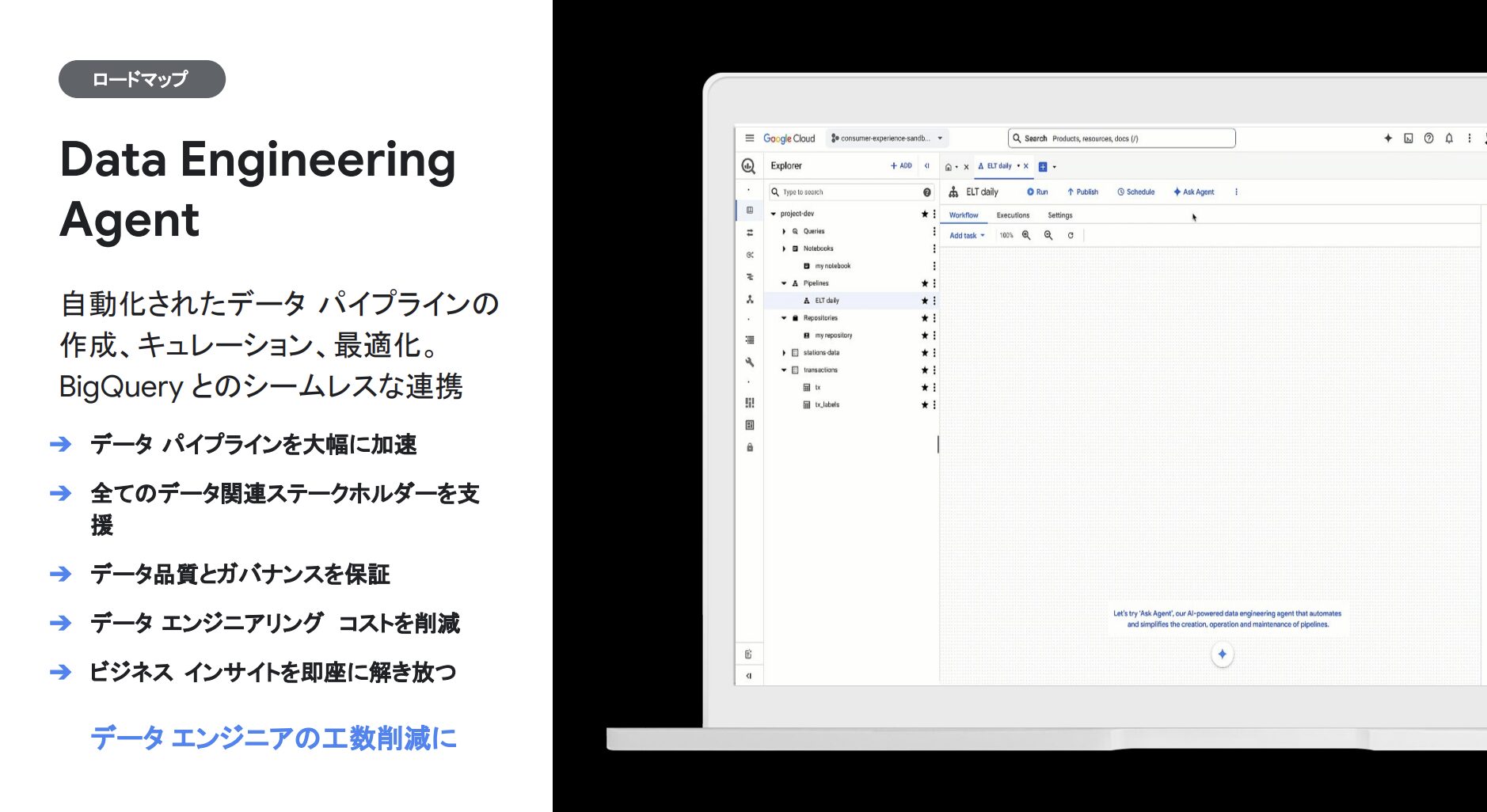Close the ELT daily editor tab

tap(1025, 166)
